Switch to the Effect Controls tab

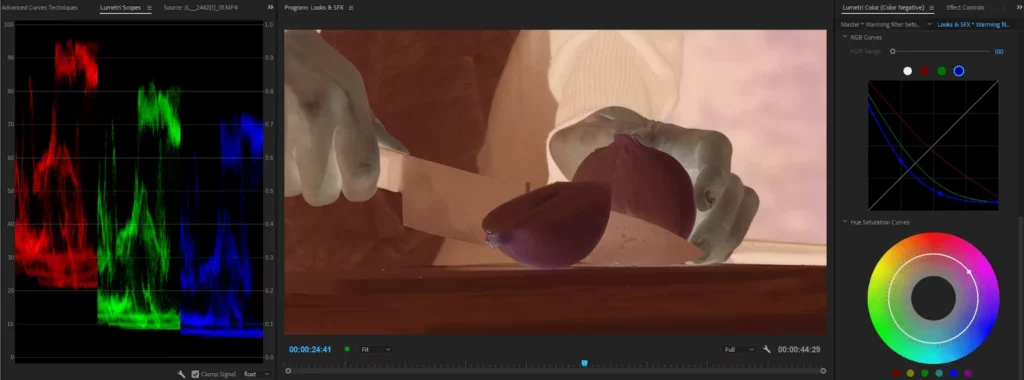tap(965, 8)
